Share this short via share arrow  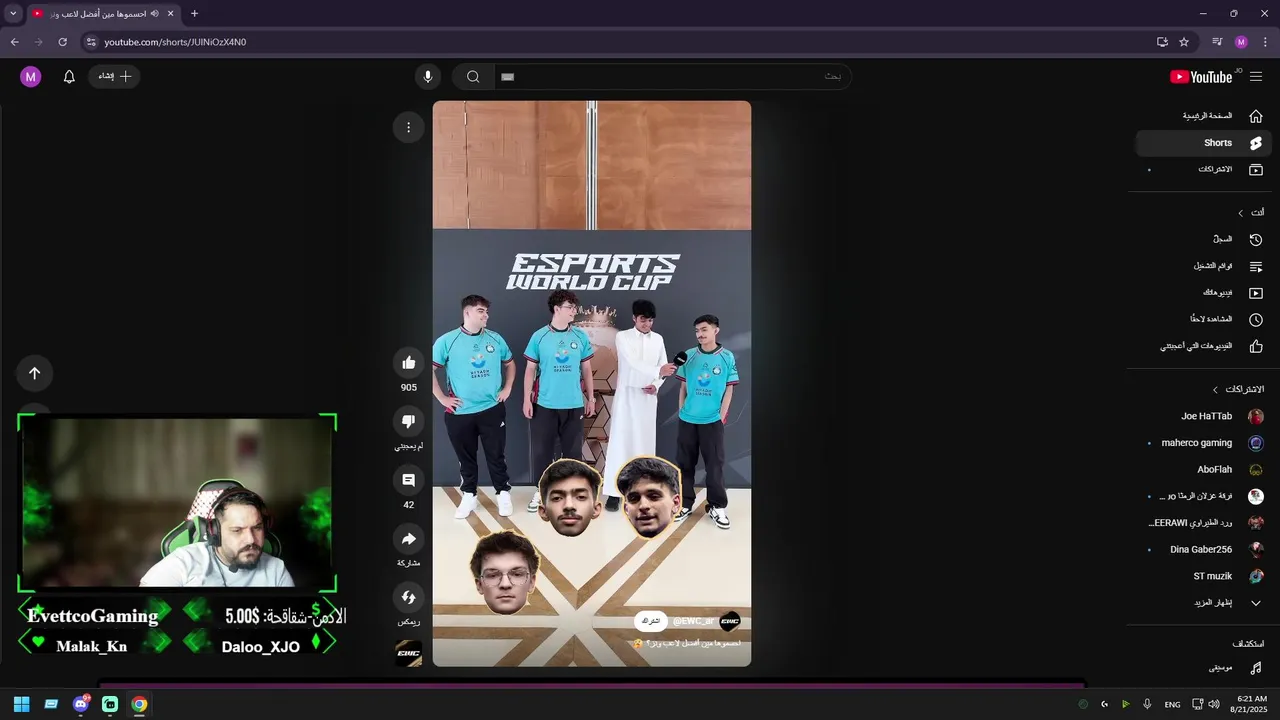(408, 539)
